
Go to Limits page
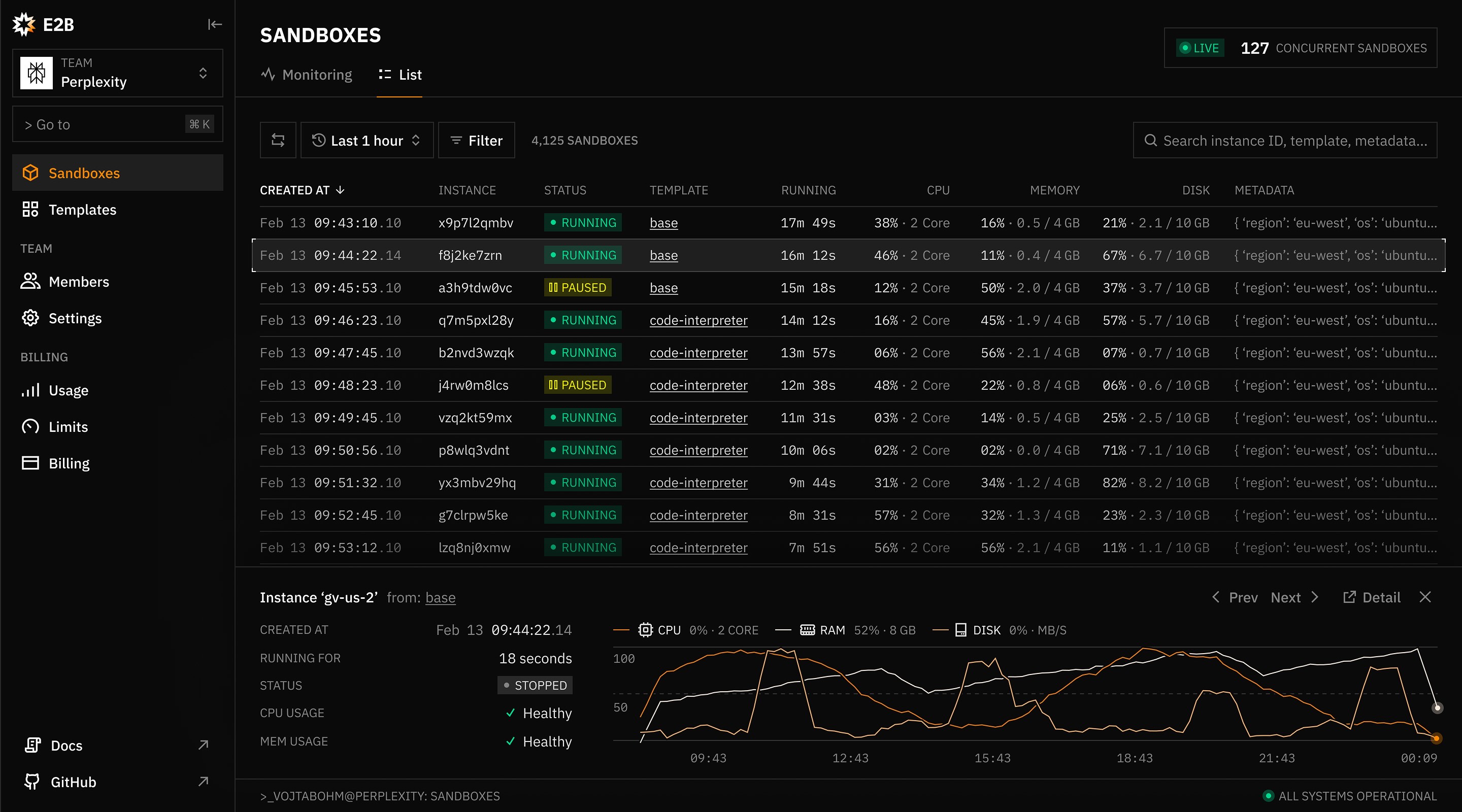click(x=68, y=427)
